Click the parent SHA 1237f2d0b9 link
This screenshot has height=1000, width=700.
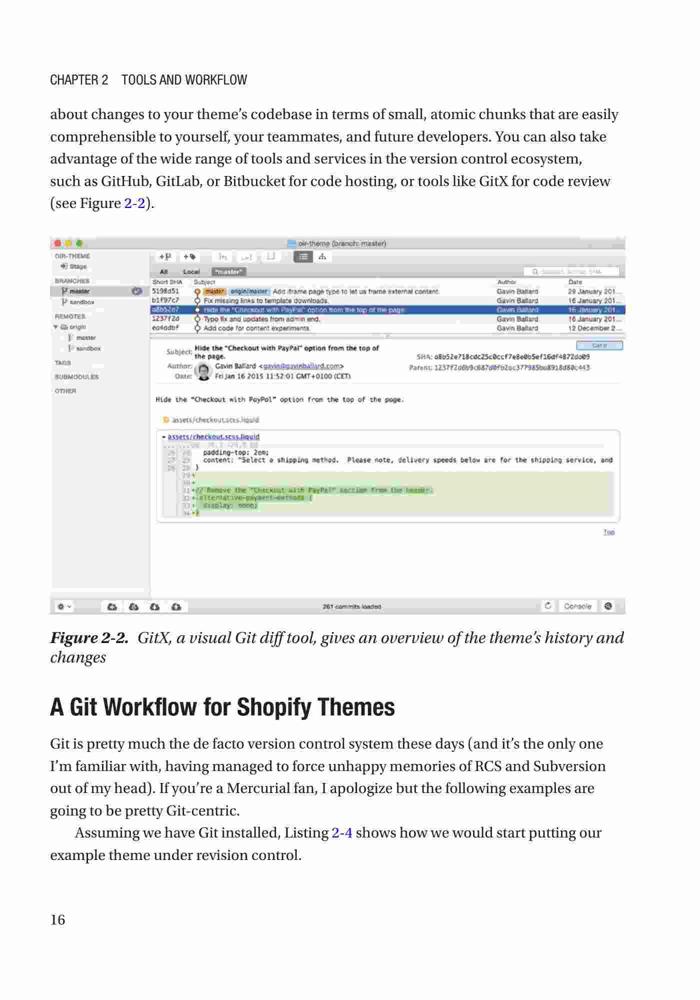pyautogui.click(x=512, y=367)
